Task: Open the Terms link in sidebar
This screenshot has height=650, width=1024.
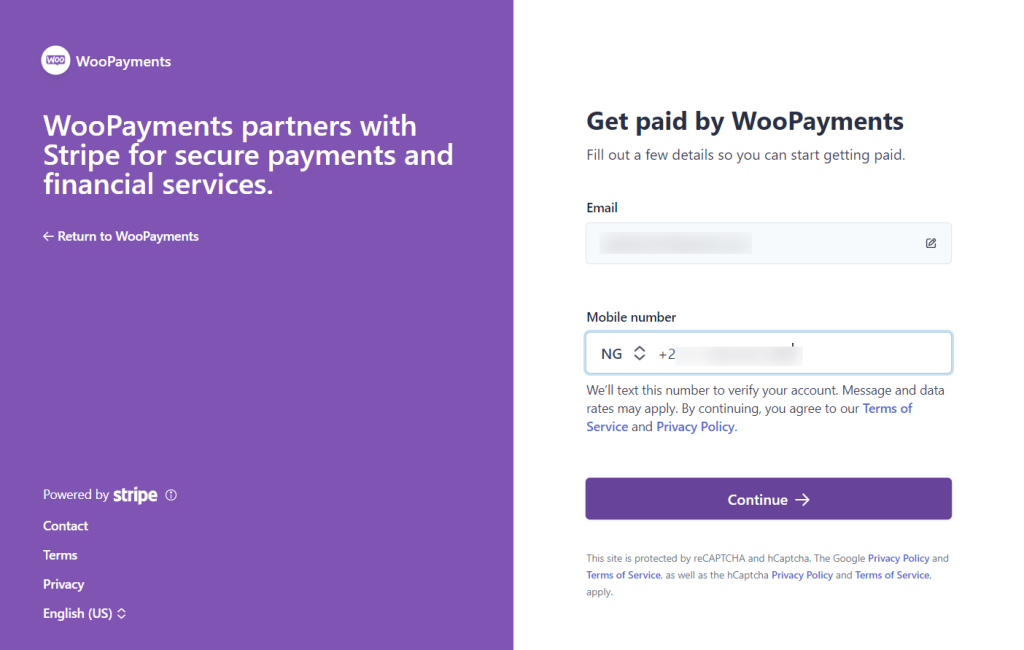Action: [x=60, y=555]
